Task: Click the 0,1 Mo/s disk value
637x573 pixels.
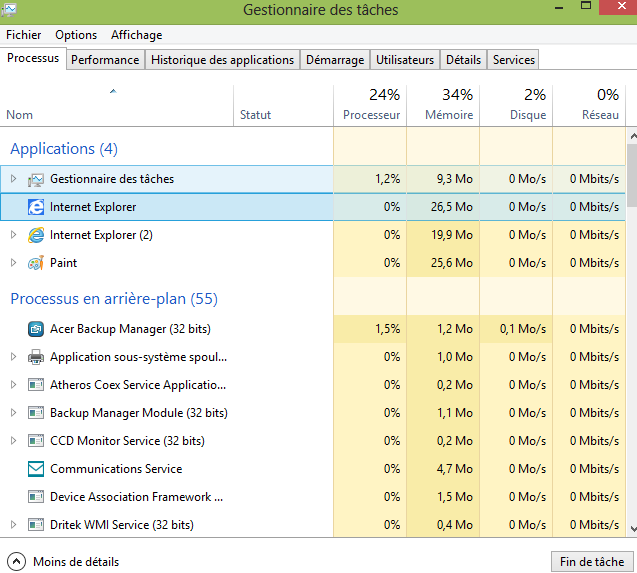Action: (523, 329)
